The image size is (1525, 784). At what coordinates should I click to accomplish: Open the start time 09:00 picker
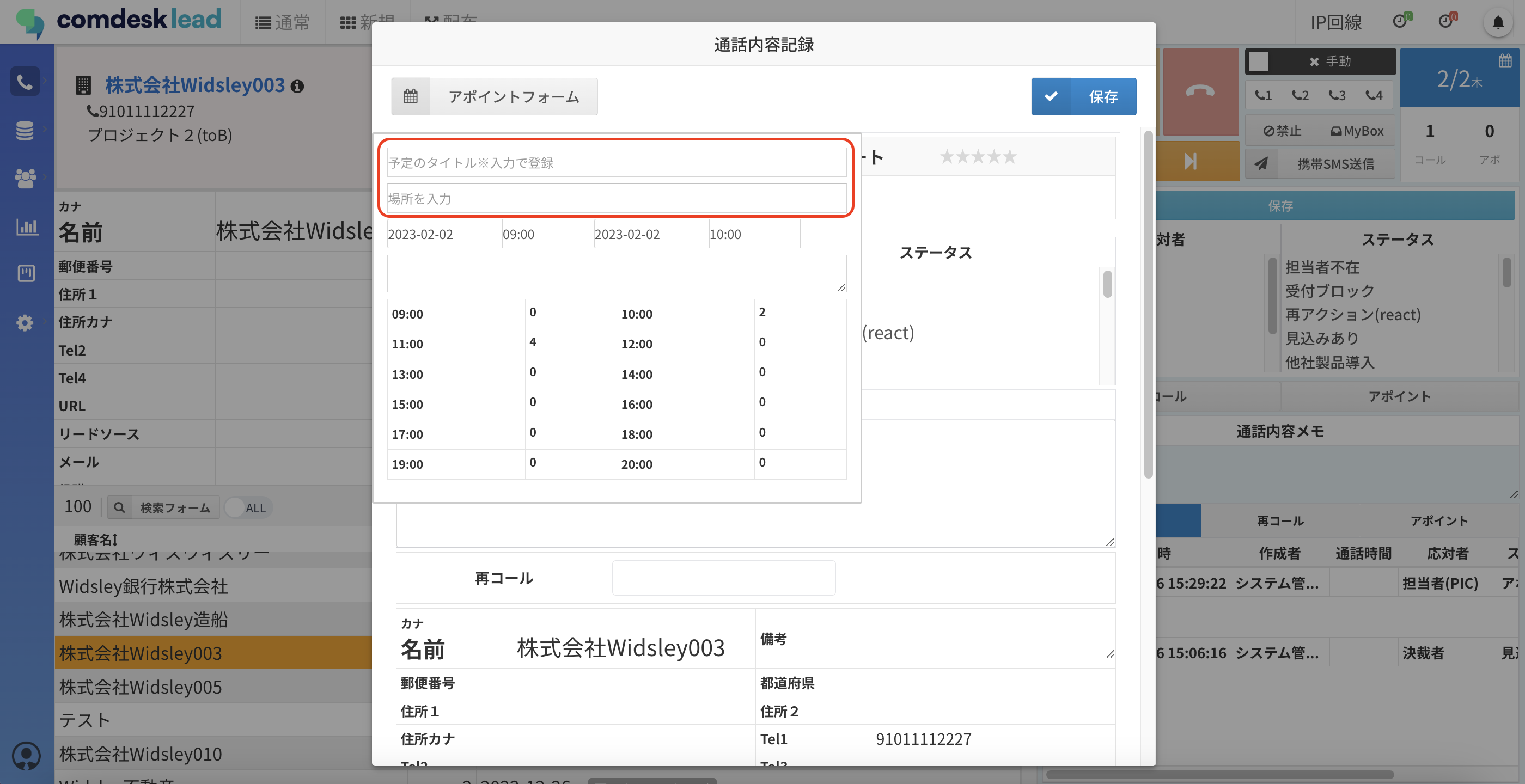coord(547,234)
